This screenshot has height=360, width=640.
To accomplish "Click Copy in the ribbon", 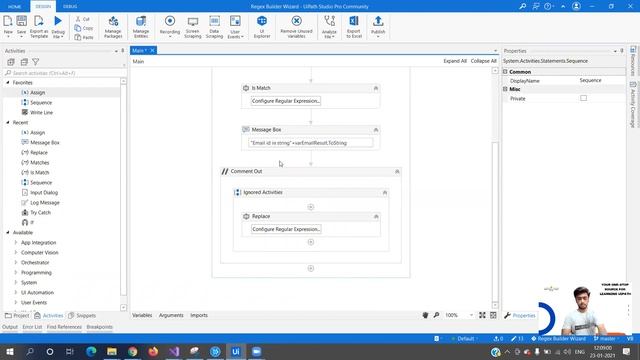I will coord(84,28).
